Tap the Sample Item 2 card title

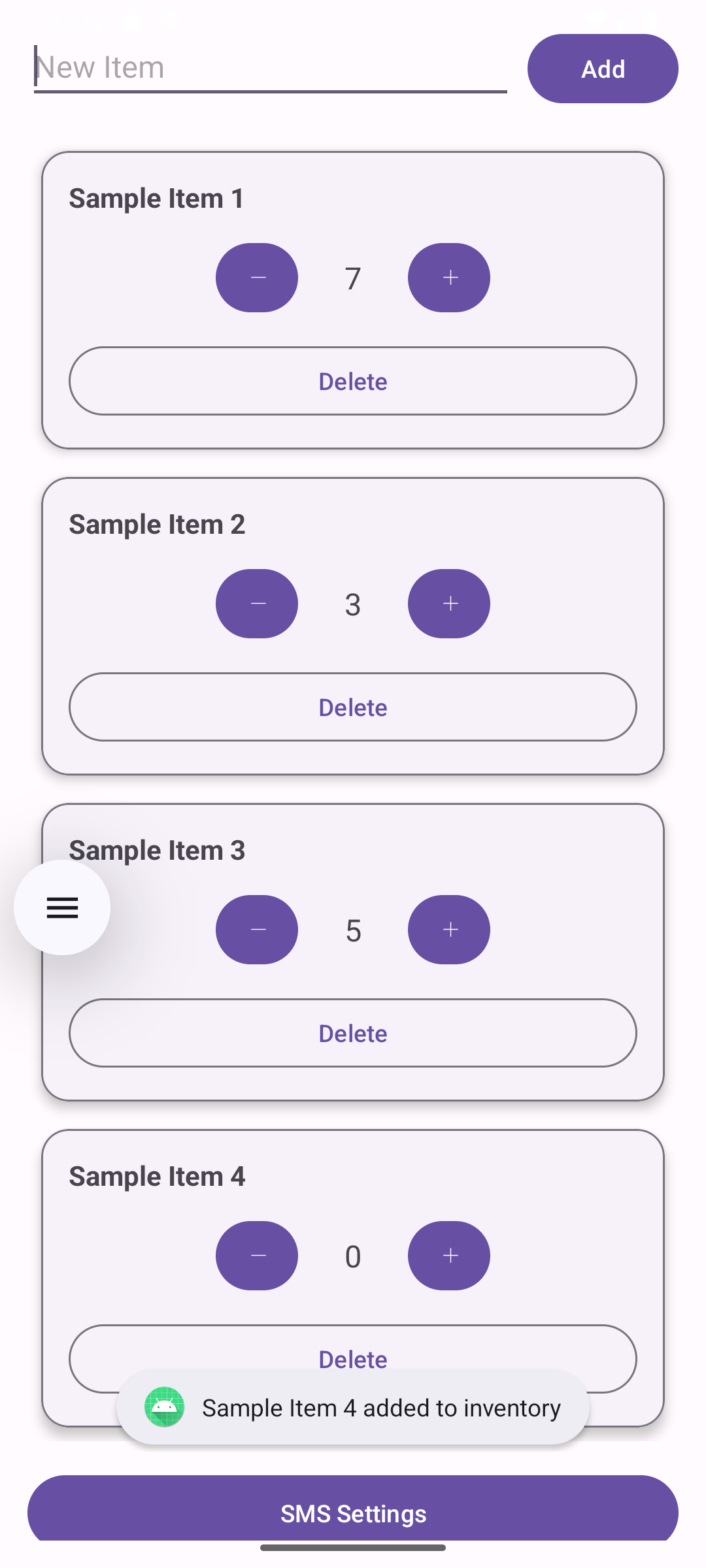[157, 525]
